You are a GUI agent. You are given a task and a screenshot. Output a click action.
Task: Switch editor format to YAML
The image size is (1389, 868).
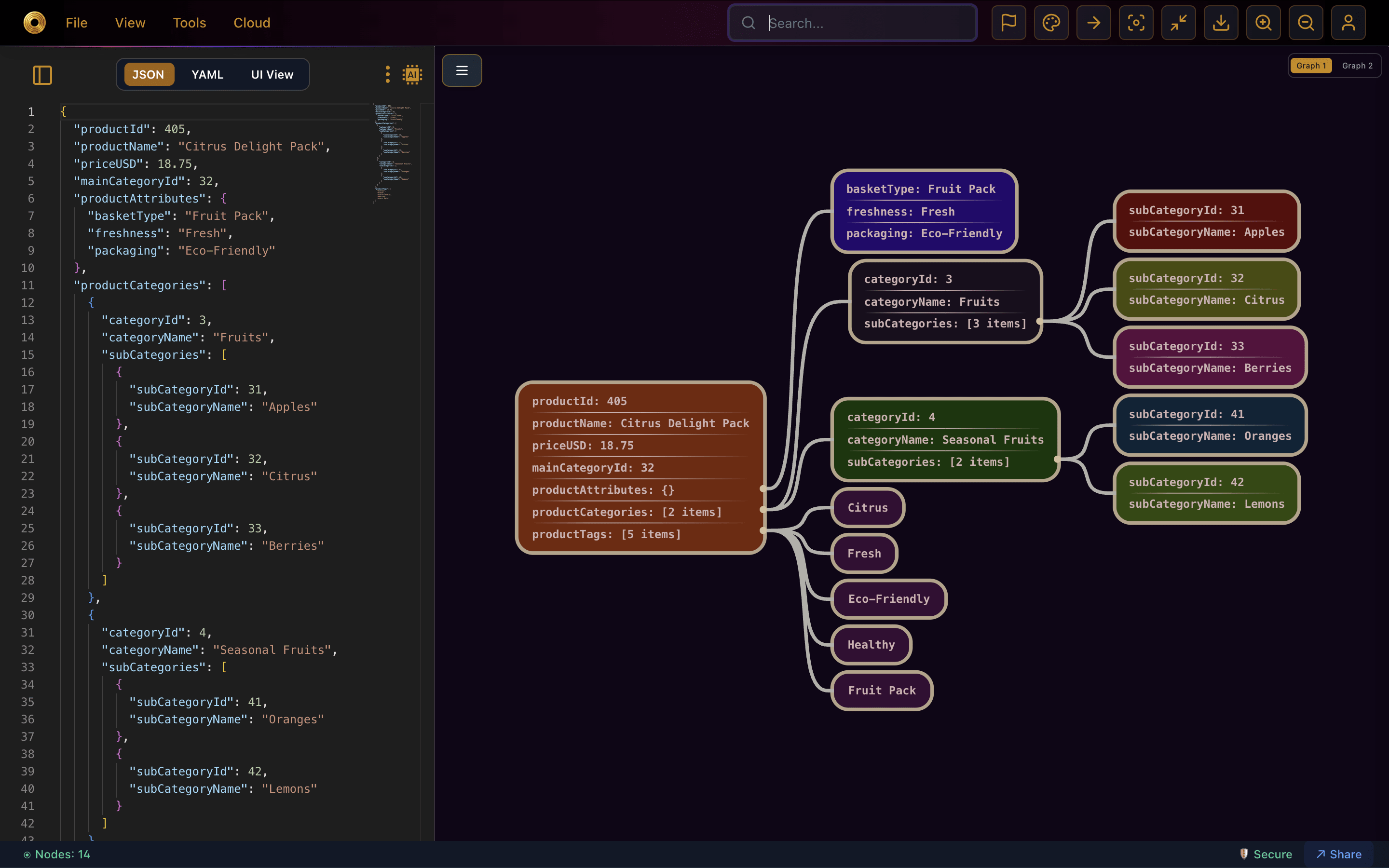tap(207, 75)
